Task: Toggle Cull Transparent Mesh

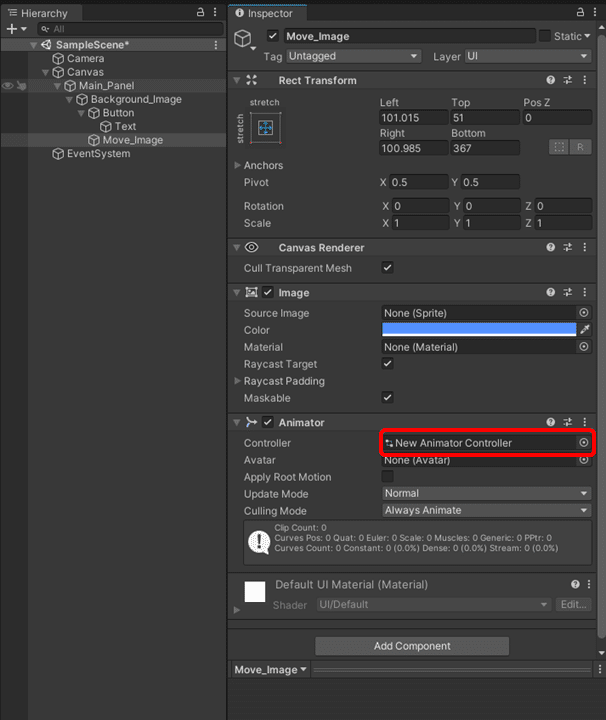Action: (387, 268)
